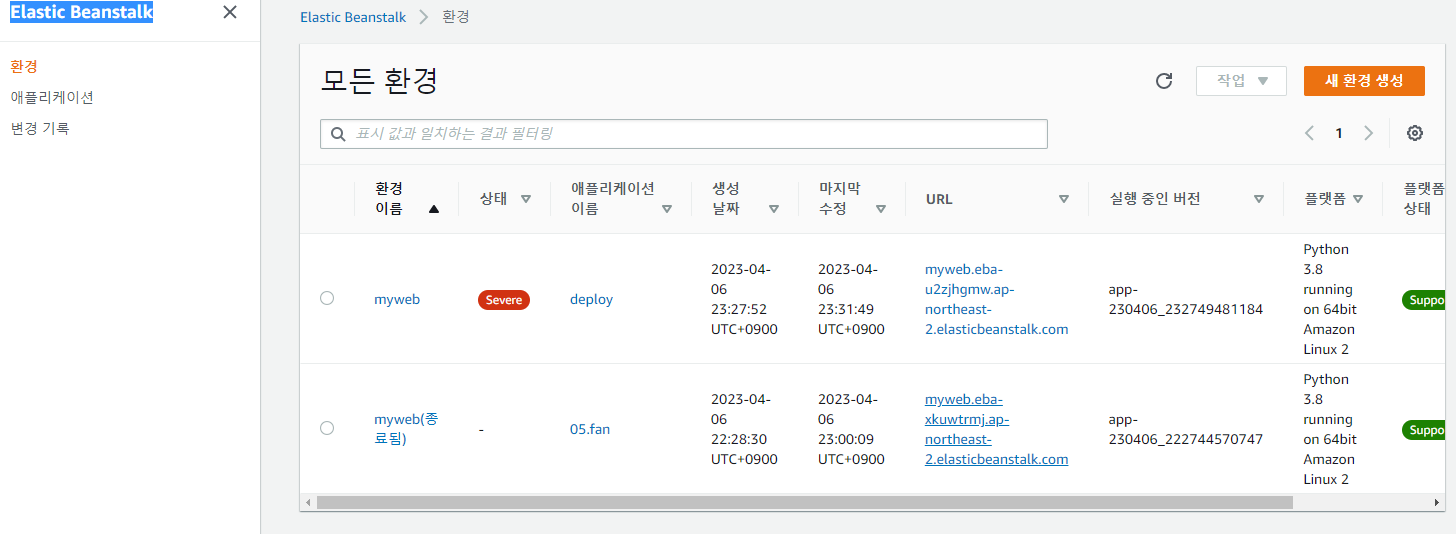Click the search magnifier icon
Image resolution: width=1456 pixels, height=534 pixels.
[337, 134]
